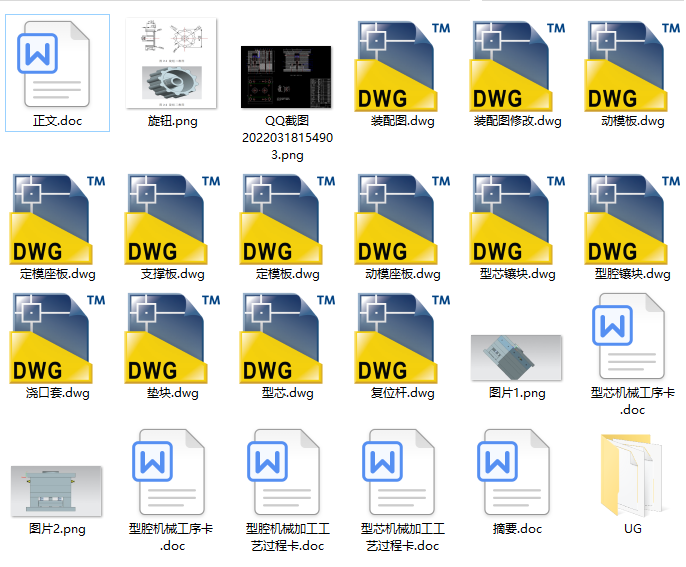The image size is (686, 567).
Task: Click the file name label 型芯机械工序卡.doc
Action: coord(633,401)
